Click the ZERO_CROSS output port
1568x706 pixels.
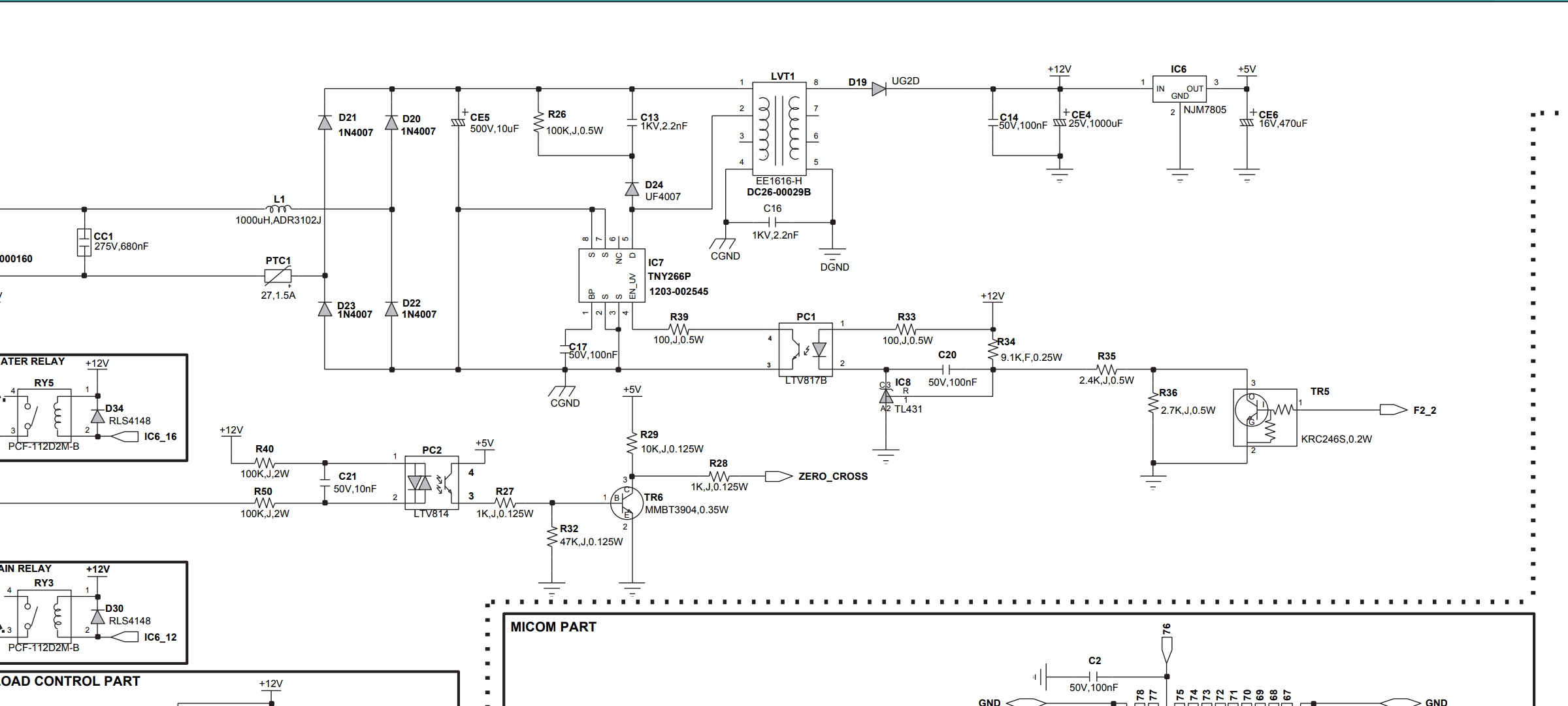(x=779, y=477)
